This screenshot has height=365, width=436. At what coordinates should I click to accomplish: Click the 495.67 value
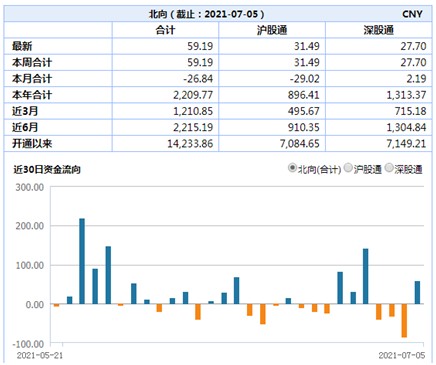304,111
